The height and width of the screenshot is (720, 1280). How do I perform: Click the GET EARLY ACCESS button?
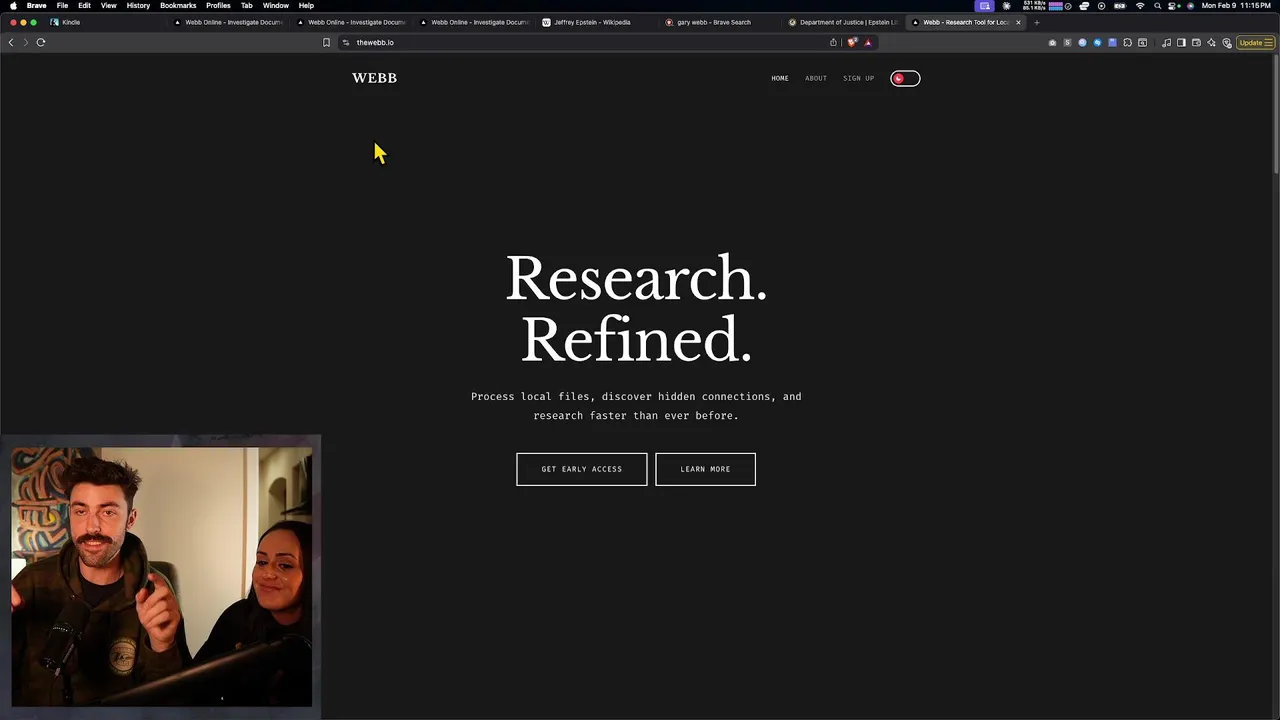[x=582, y=469]
